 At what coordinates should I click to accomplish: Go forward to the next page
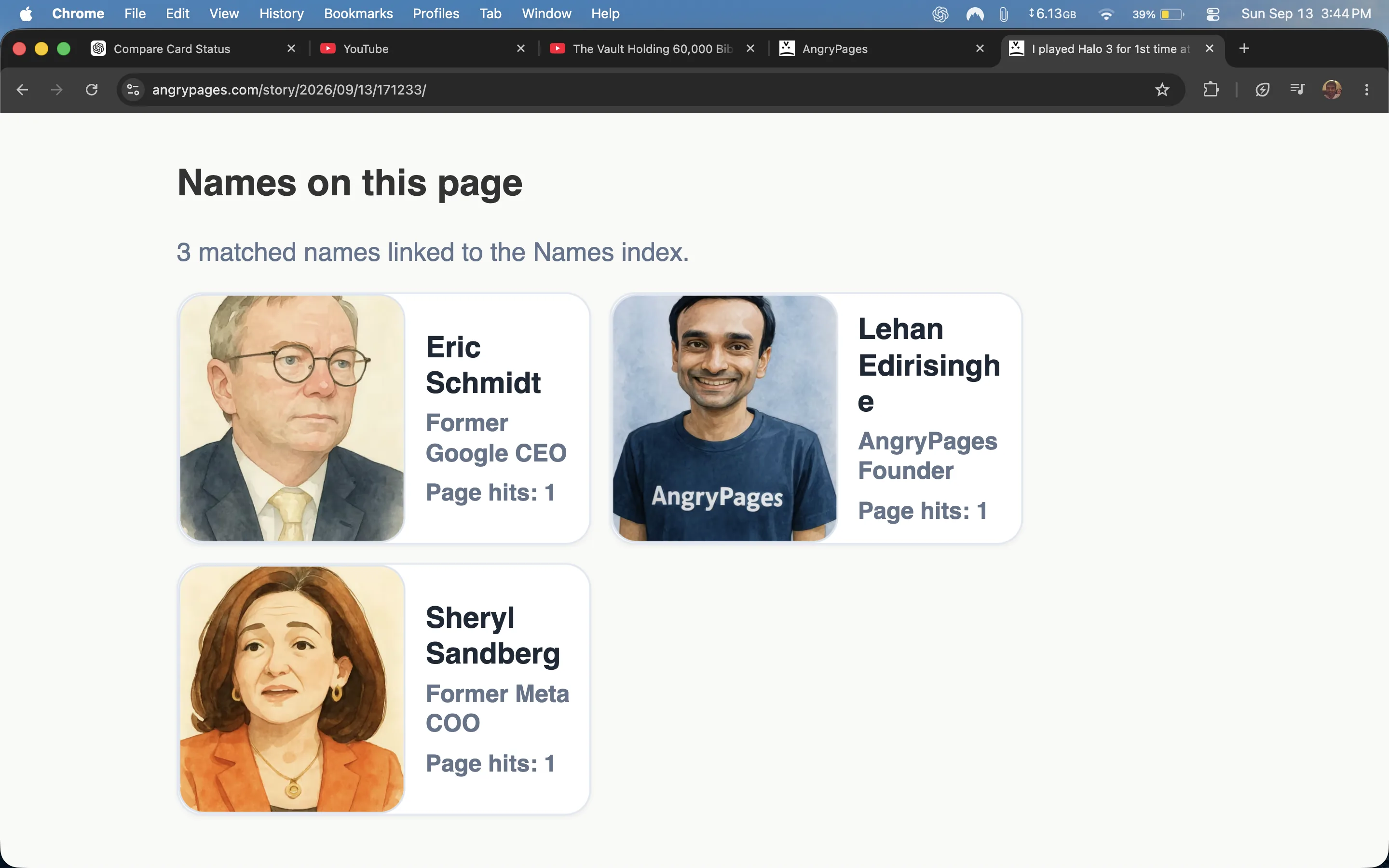pos(56,90)
